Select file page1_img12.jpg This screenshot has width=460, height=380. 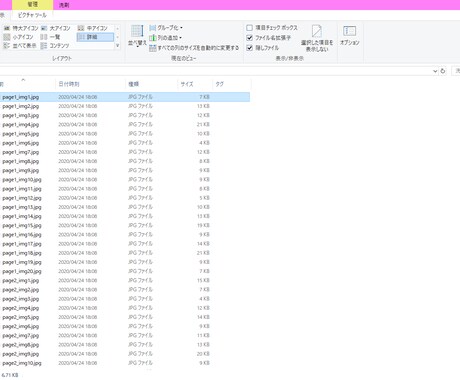click(x=125, y=198)
